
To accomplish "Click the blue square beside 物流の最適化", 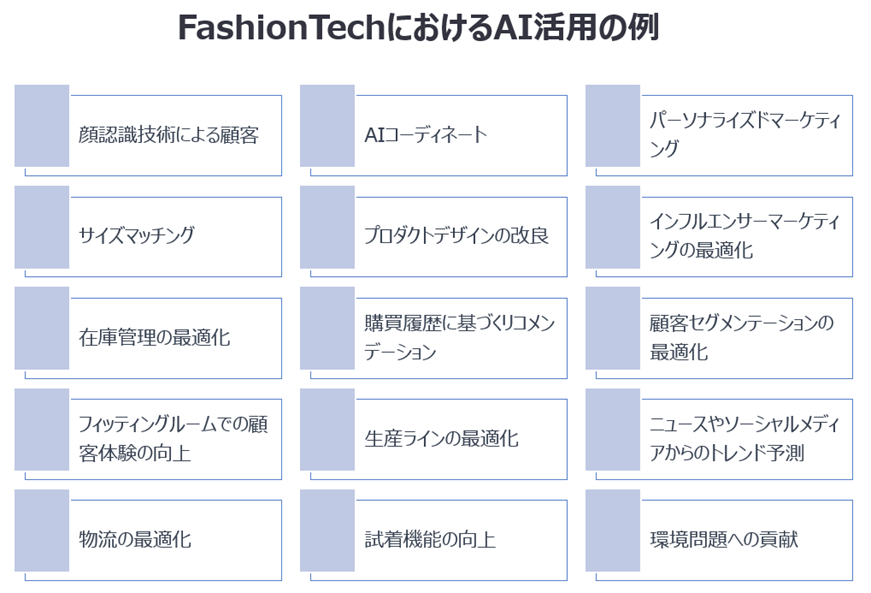I will [x=42, y=530].
